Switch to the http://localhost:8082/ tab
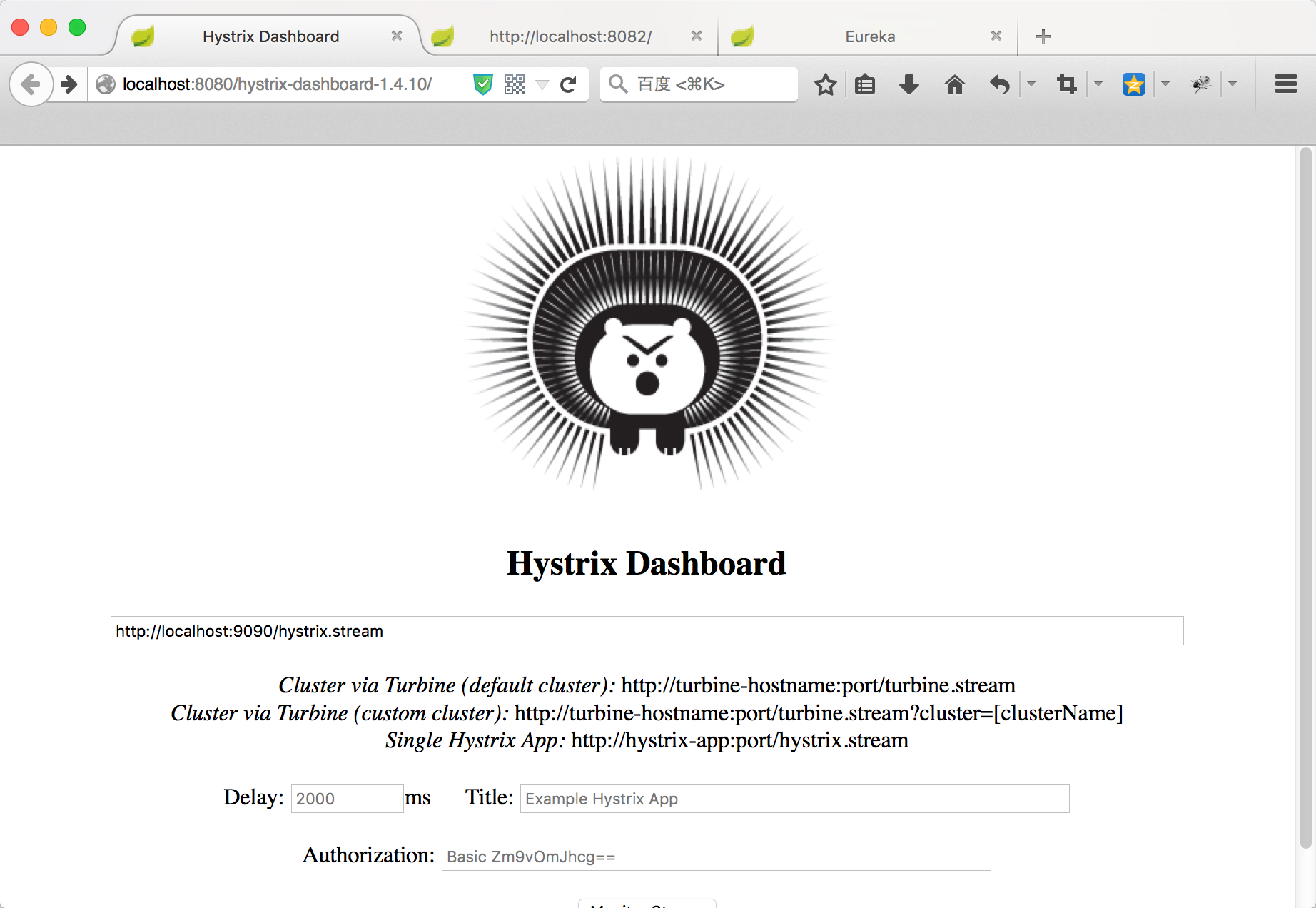The width and height of the screenshot is (1316, 908). 570,36
